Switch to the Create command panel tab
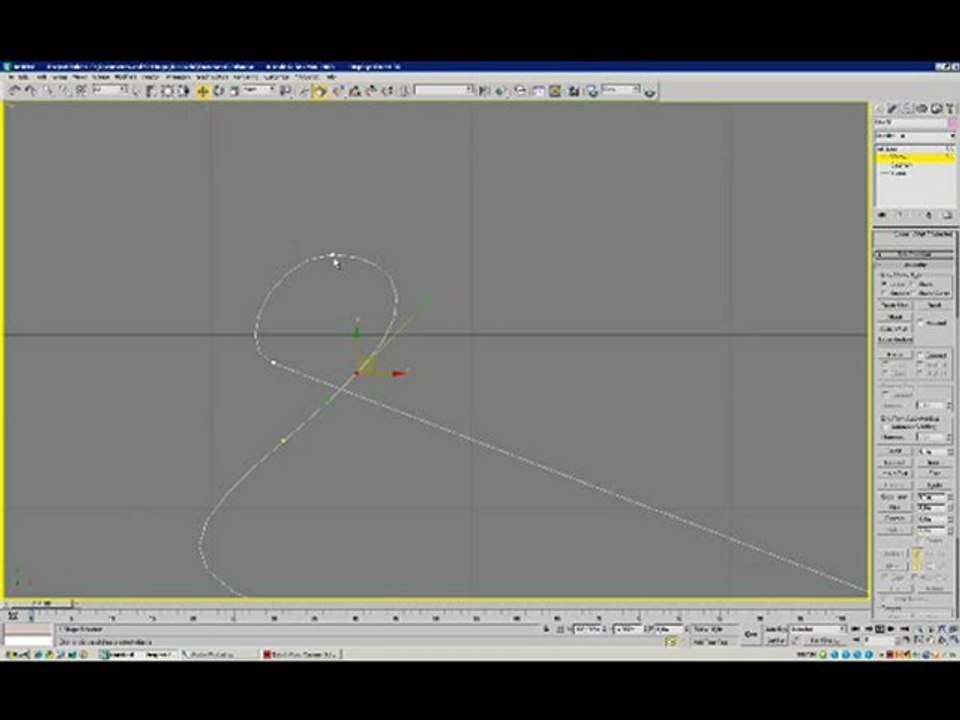This screenshot has width=960, height=720. pos(879,108)
